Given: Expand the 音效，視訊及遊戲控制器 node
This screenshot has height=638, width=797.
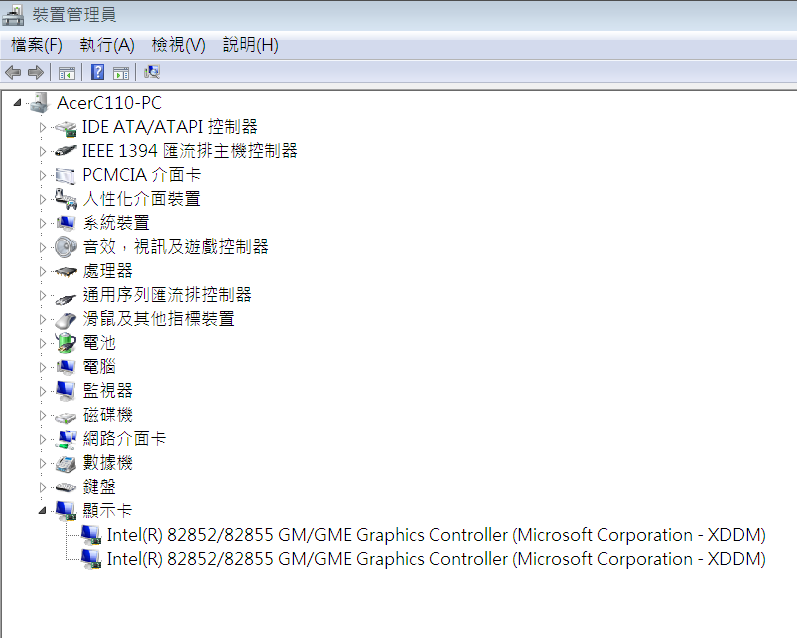Looking at the screenshot, I should click(43, 247).
